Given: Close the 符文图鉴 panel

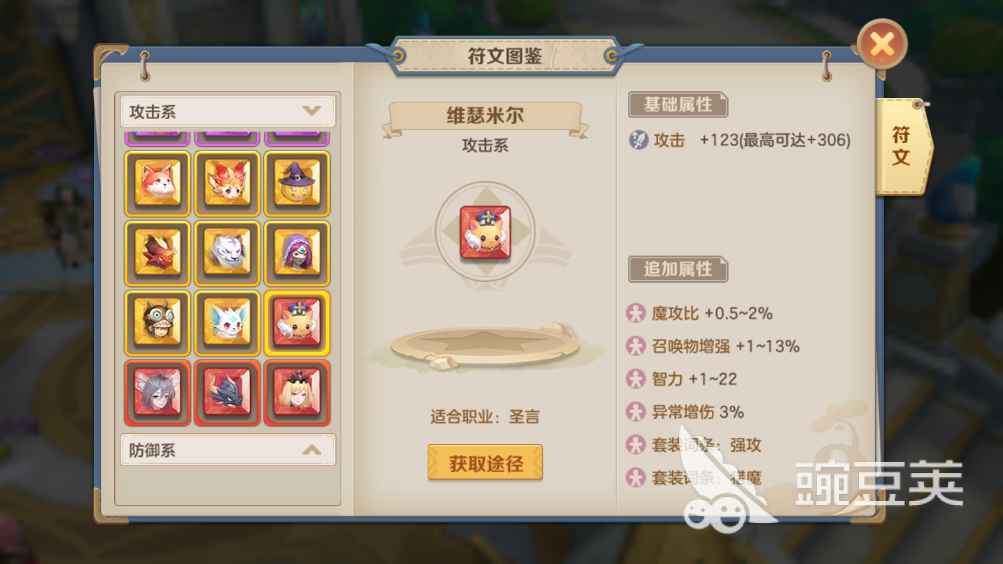Looking at the screenshot, I should click(882, 44).
